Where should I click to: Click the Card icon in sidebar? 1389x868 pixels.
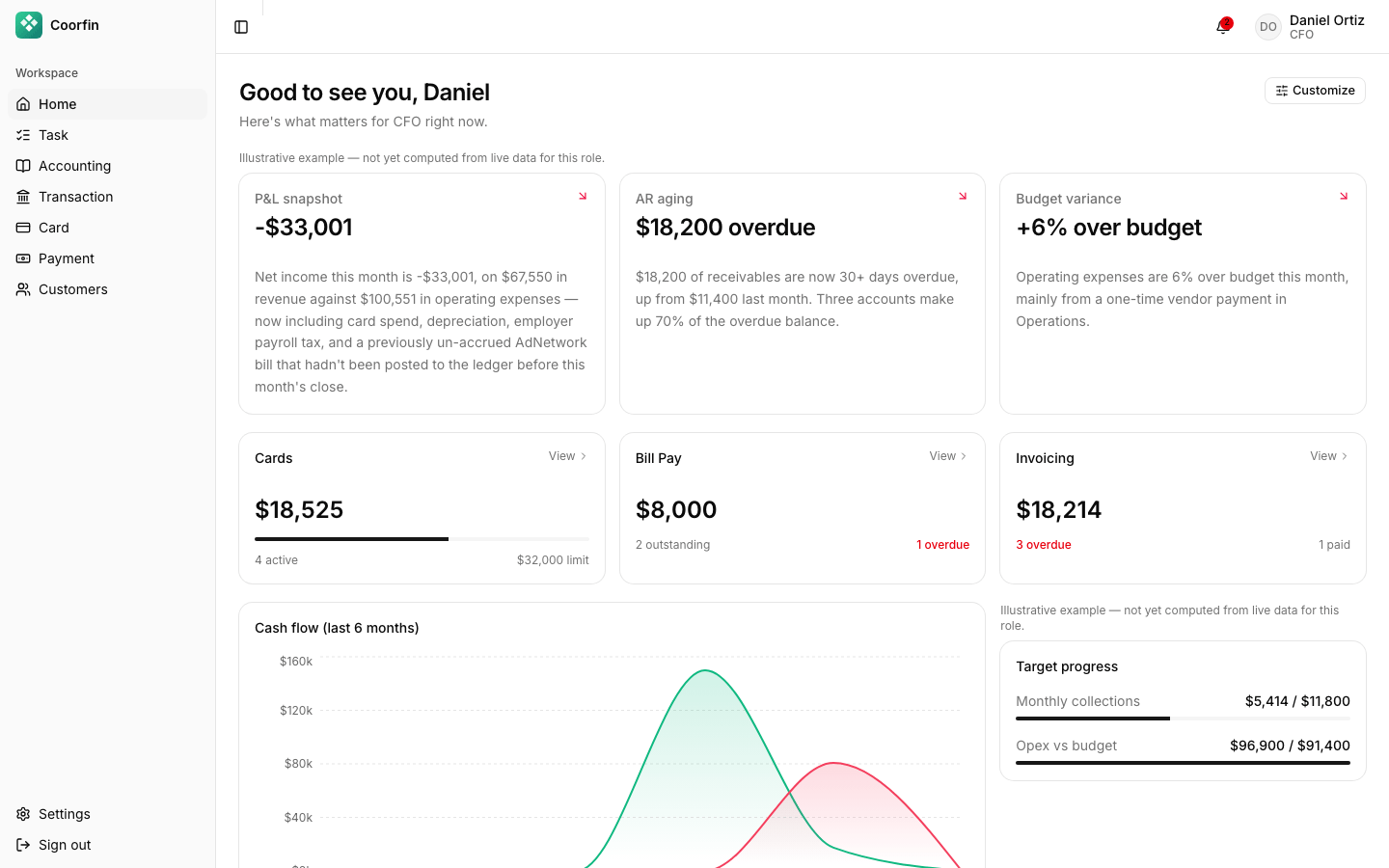point(23,228)
